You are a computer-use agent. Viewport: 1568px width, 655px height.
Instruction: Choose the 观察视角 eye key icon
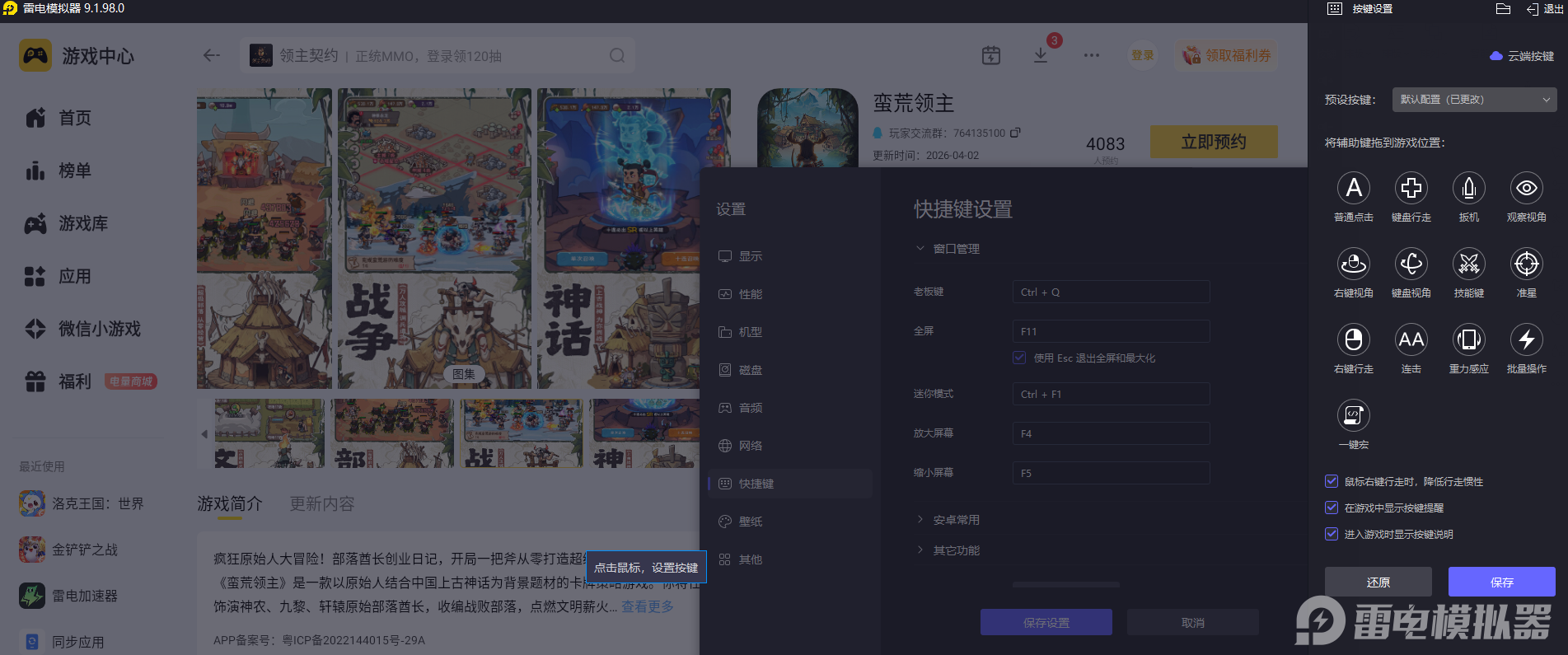pyautogui.click(x=1526, y=188)
